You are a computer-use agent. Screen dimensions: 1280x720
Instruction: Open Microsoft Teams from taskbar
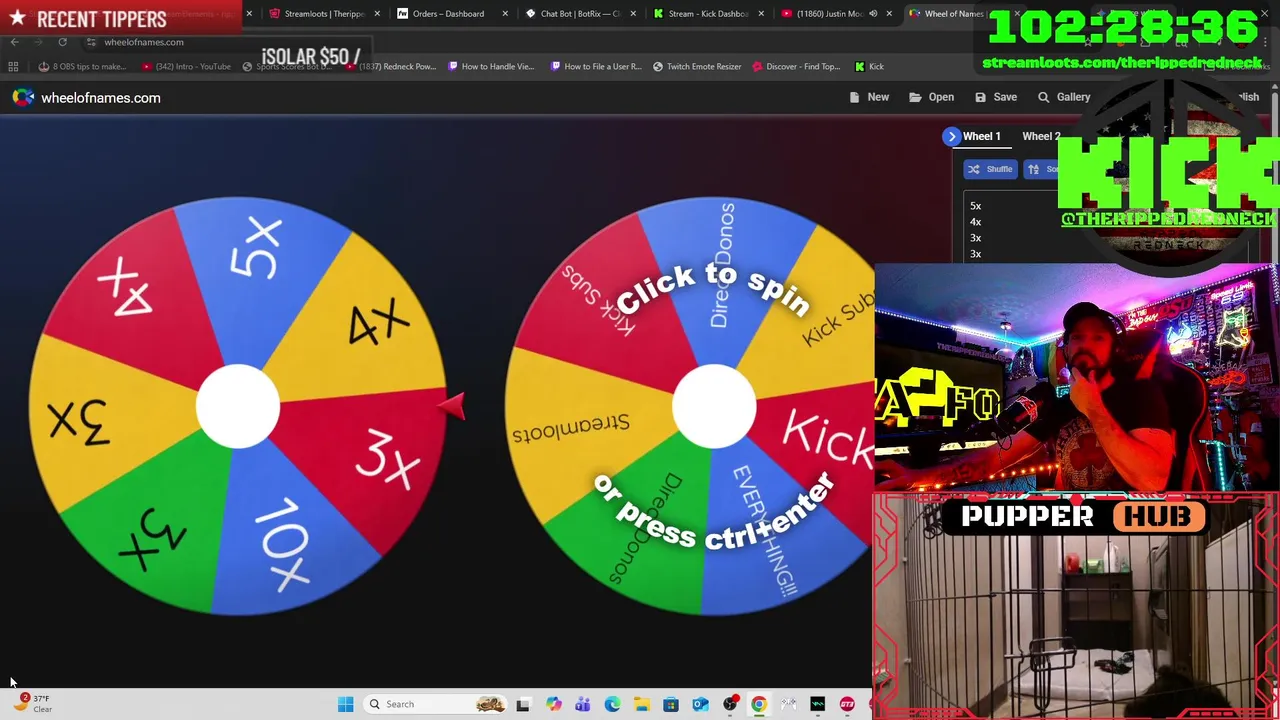(582, 704)
